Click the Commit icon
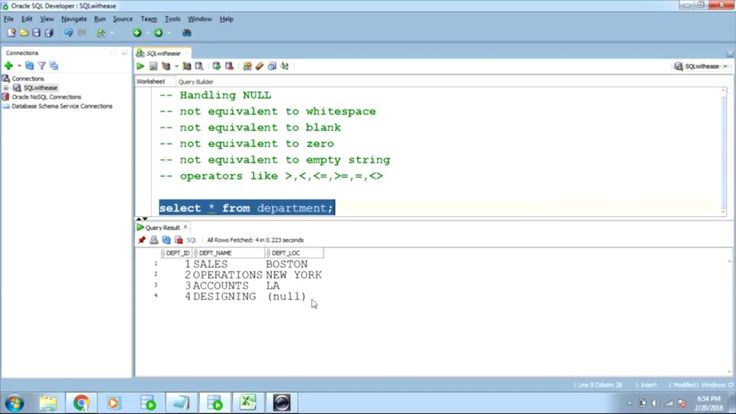Viewport: 736px width, 414px height. (216, 66)
